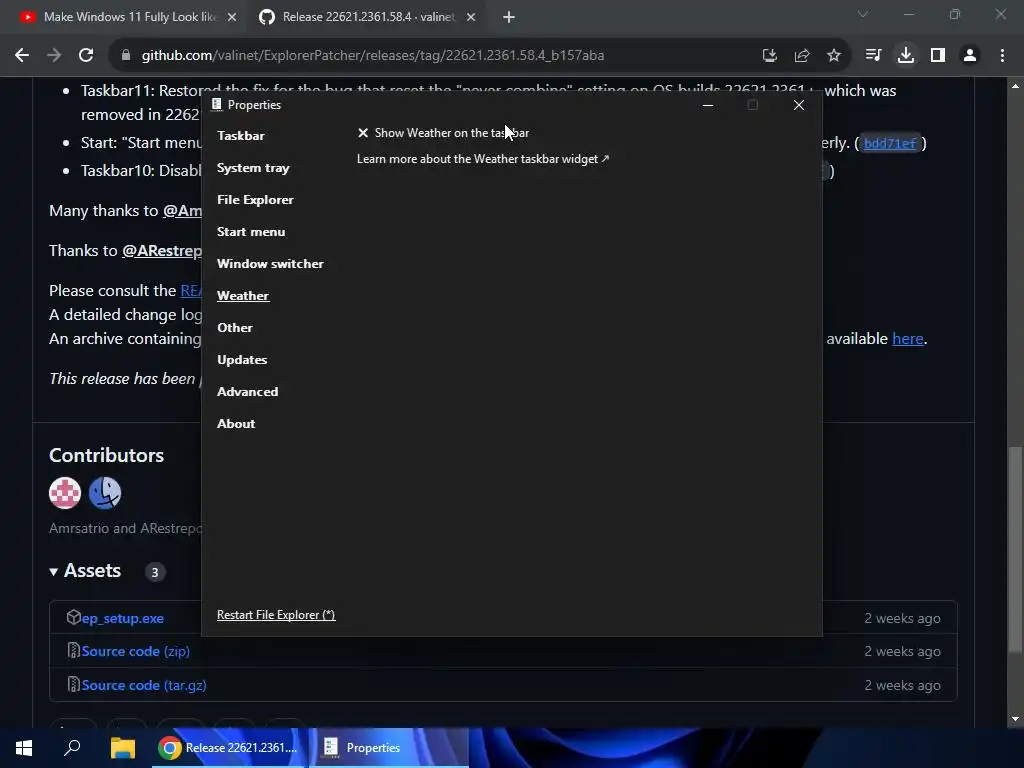Screen dimensions: 1024x768
Task: Select Taskbar section in Properties
Action: click(240, 136)
